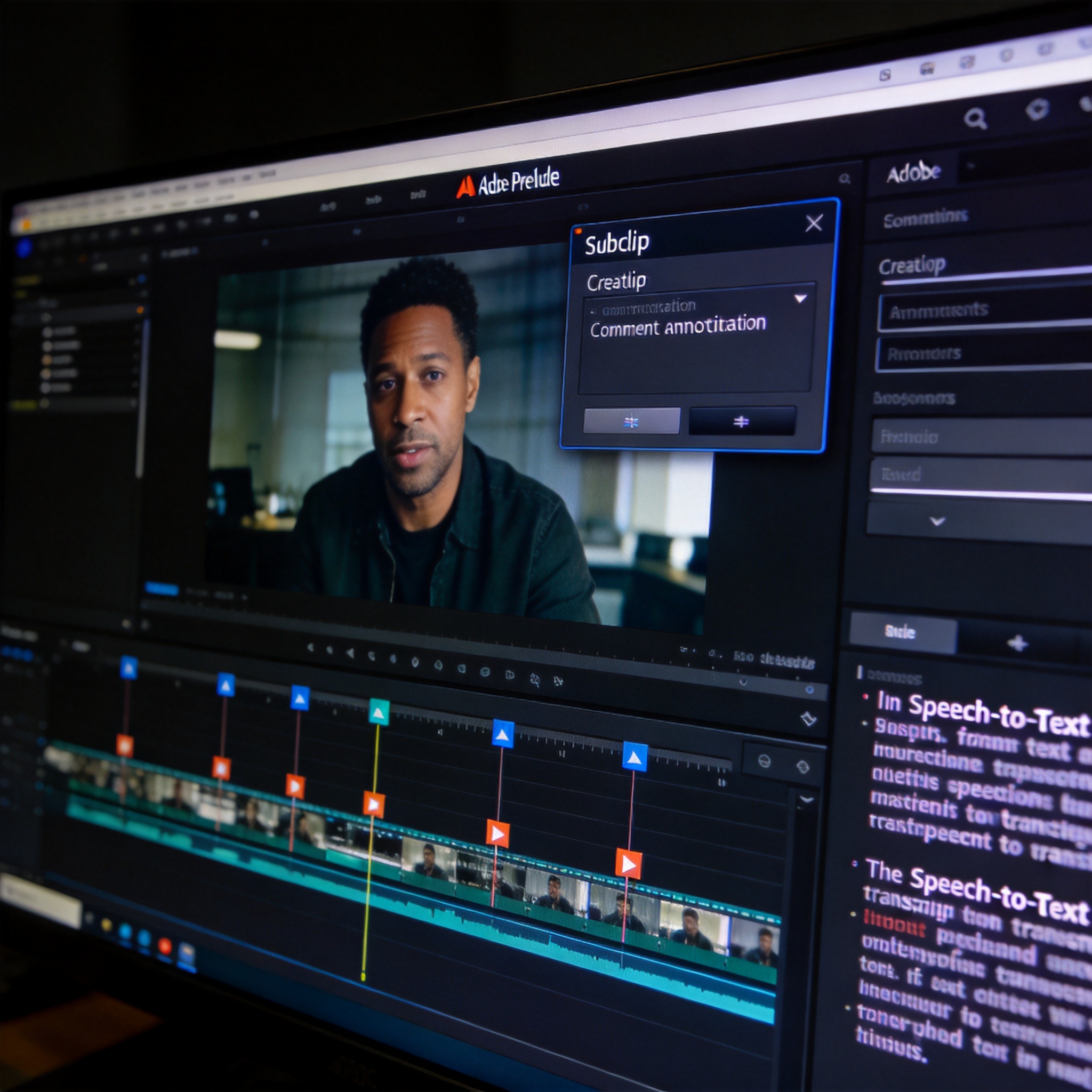Click the blue circle icon atop the left panel
Screen dimensions: 1092x1092
pos(24,247)
